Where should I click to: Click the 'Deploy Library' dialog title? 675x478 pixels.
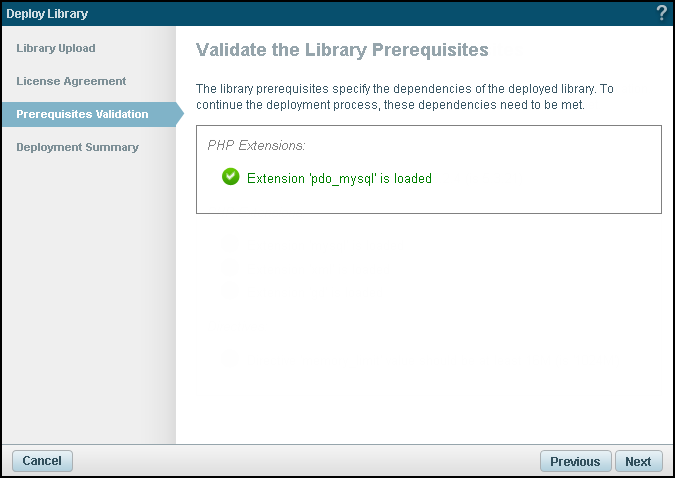tap(47, 14)
